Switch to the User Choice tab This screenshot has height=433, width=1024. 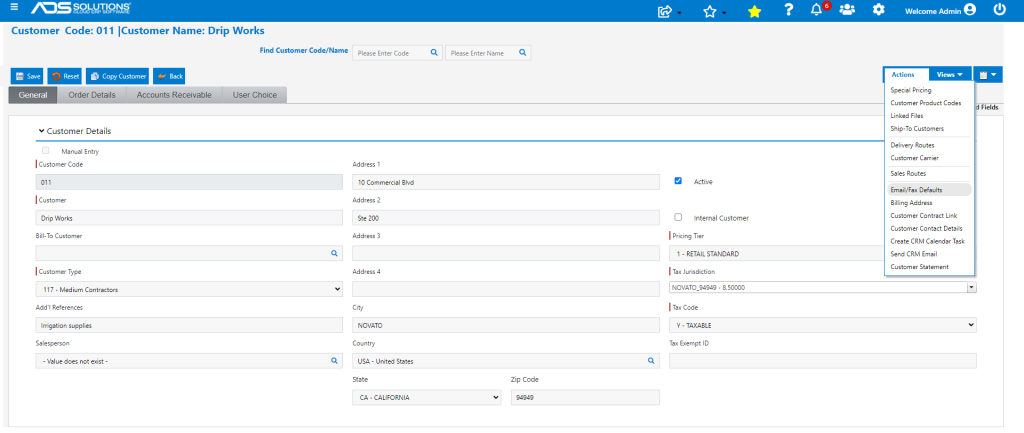255,95
